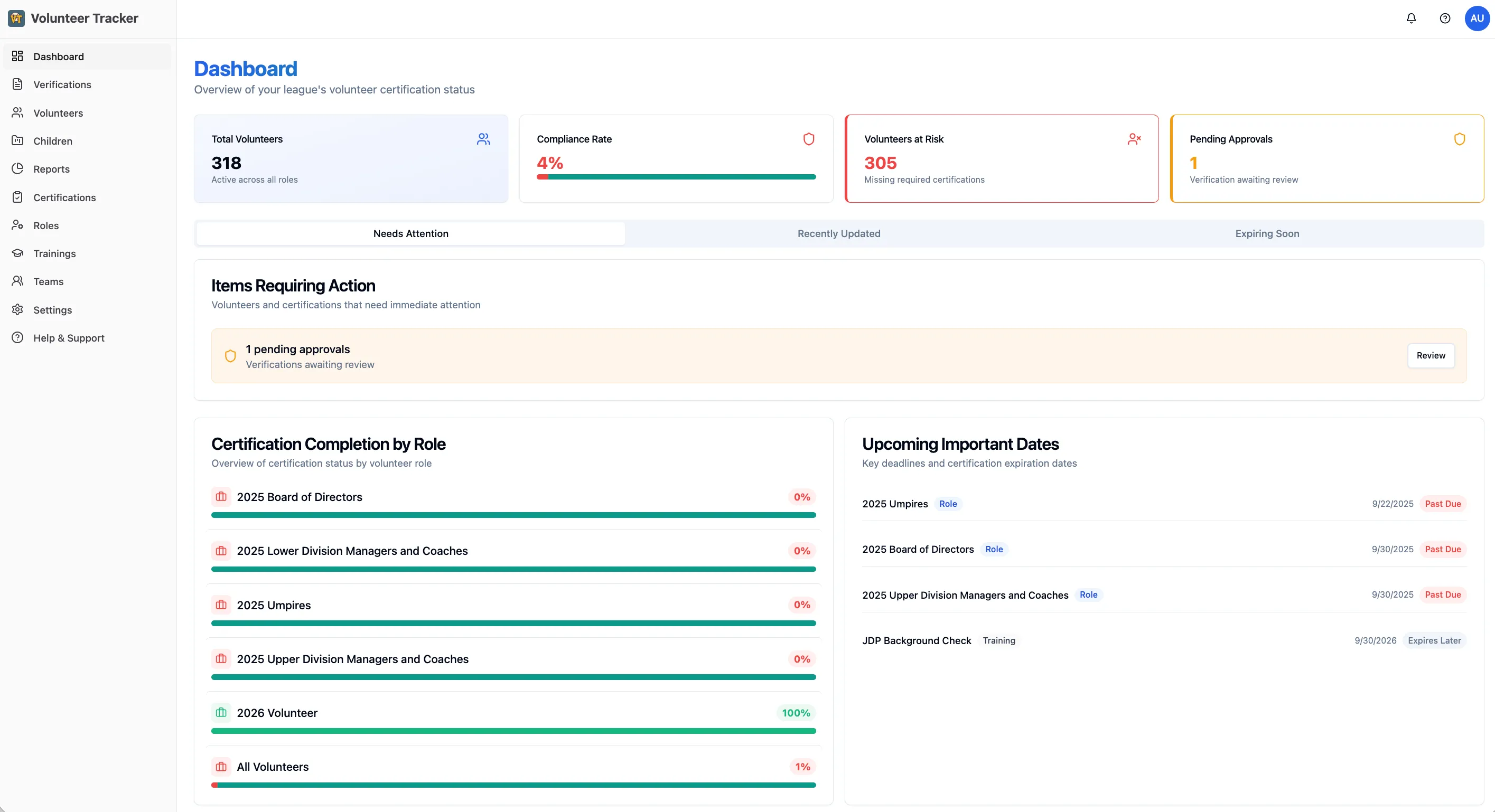Click the Certifications clipboard icon in sidebar
Screen dimensions: 1495x812
[17, 197]
